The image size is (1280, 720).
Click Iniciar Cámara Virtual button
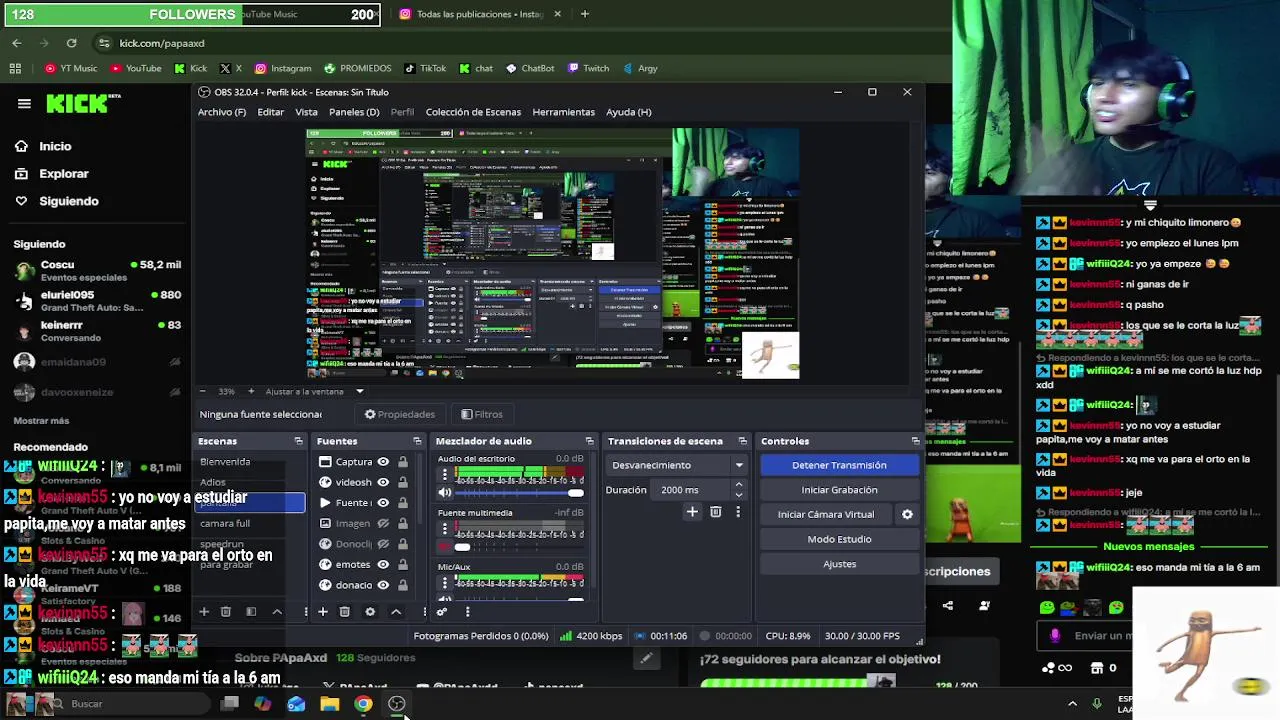(x=826, y=514)
